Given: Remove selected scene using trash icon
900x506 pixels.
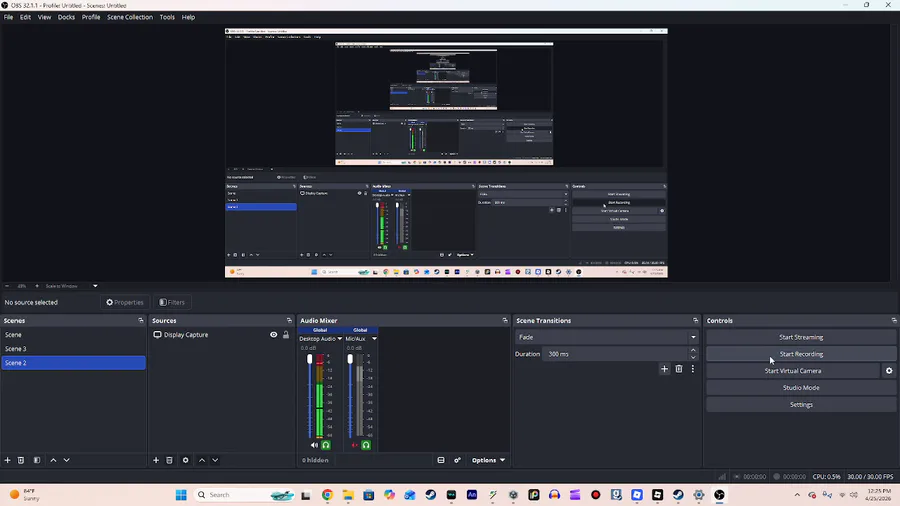Looking at the screenshot, I should pos(21,460).
